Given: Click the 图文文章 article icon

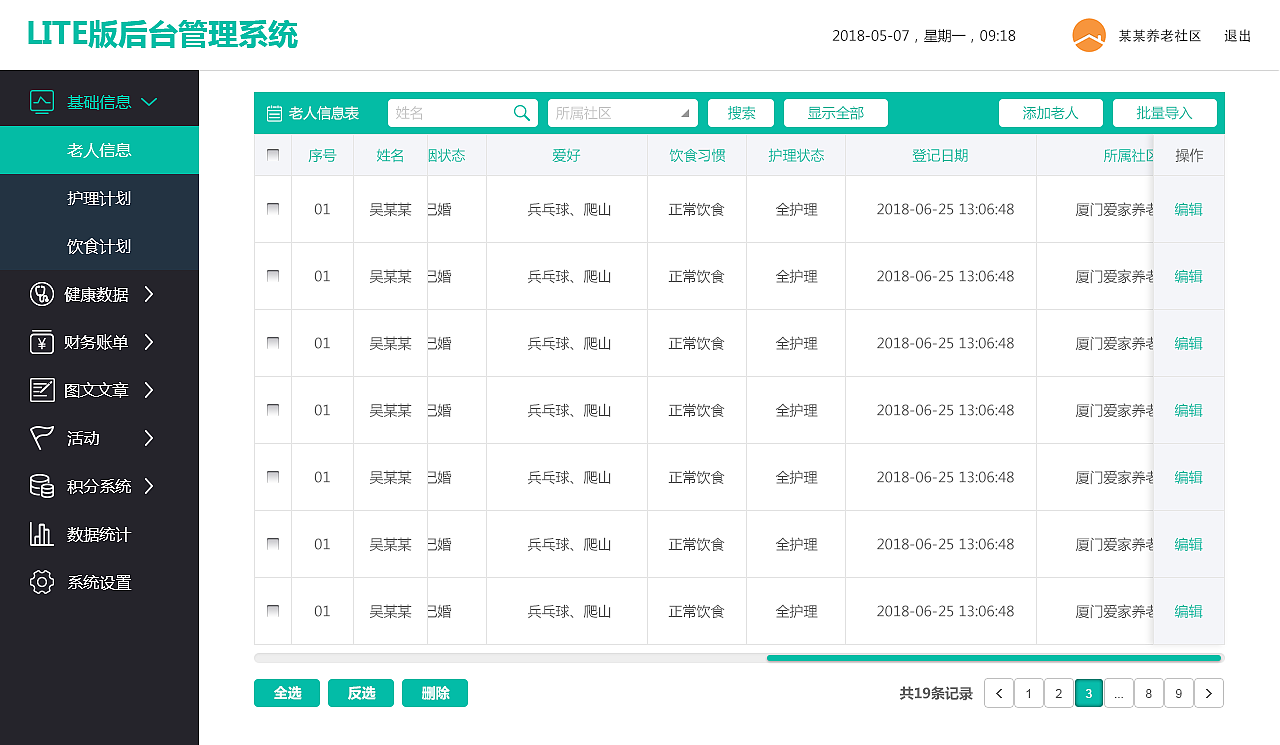Looking at the screenshot, I should [x=42, y=390].
